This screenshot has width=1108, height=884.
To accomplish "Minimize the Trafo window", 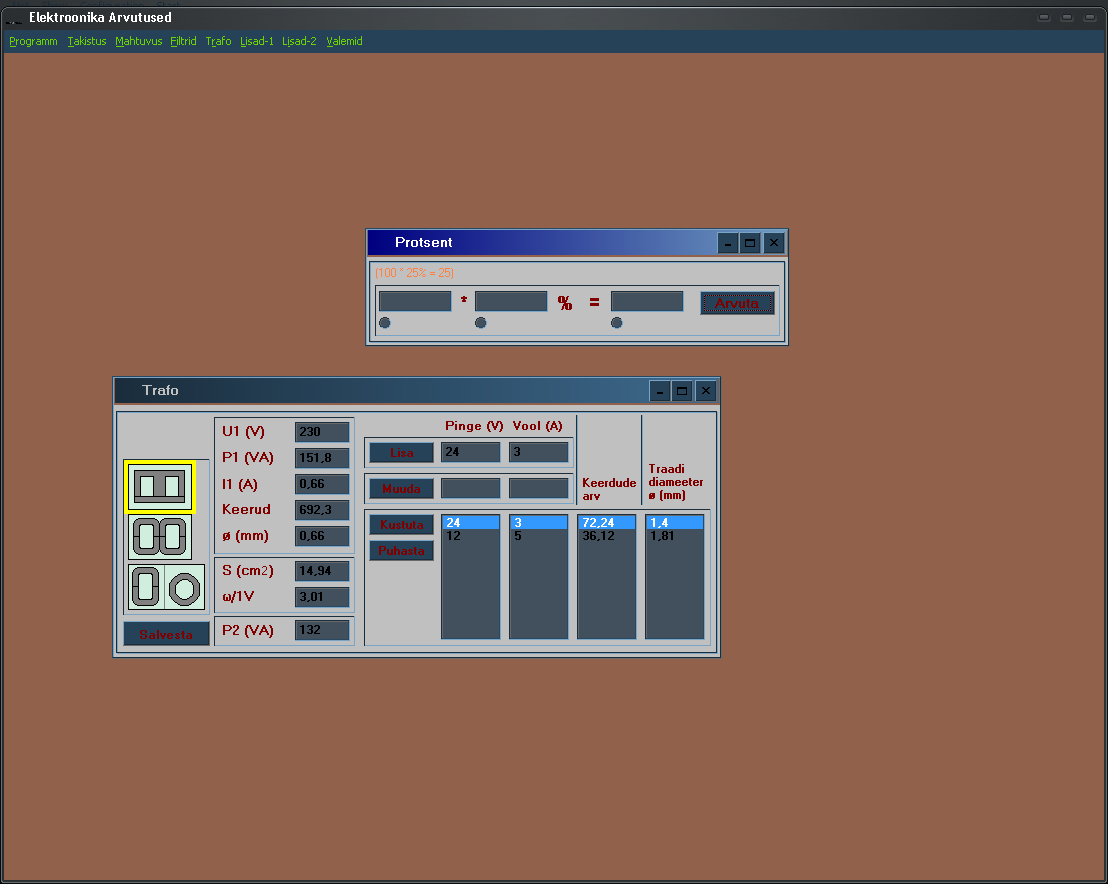I will tap(659, 391).
